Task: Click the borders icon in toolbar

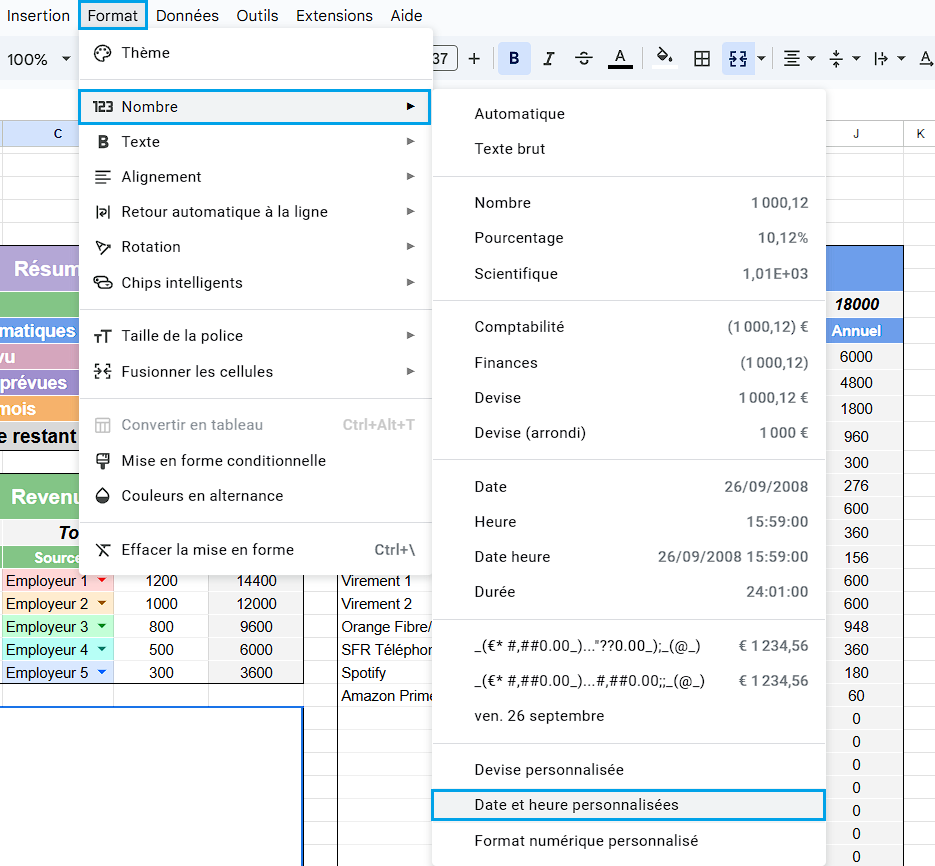Action: (x=702, y=59)
